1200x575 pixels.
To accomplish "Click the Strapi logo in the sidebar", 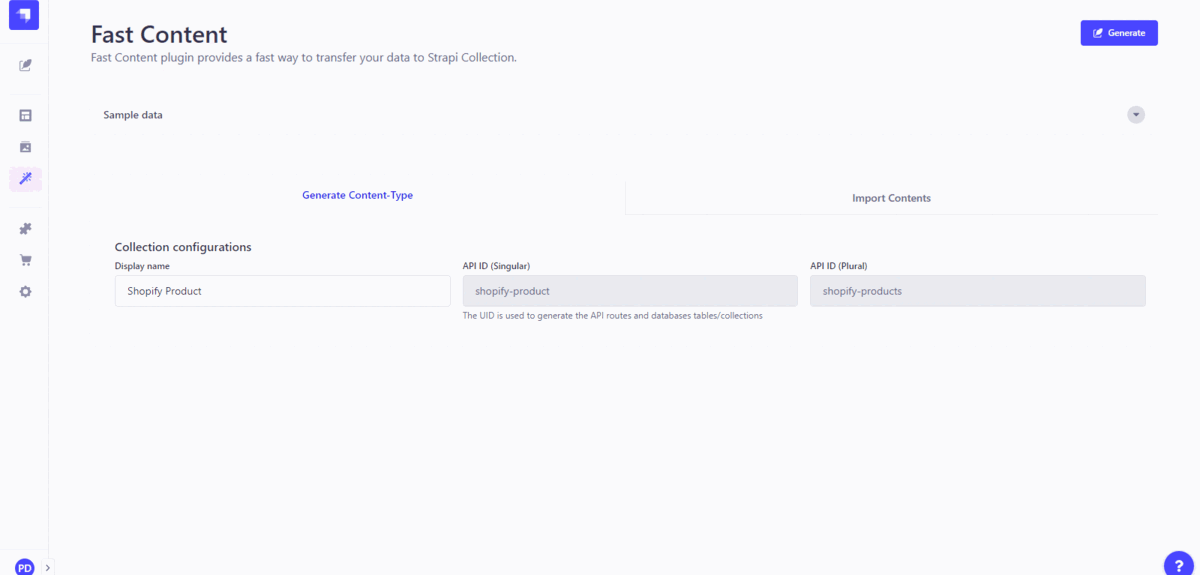I will [x=24, y=16].
